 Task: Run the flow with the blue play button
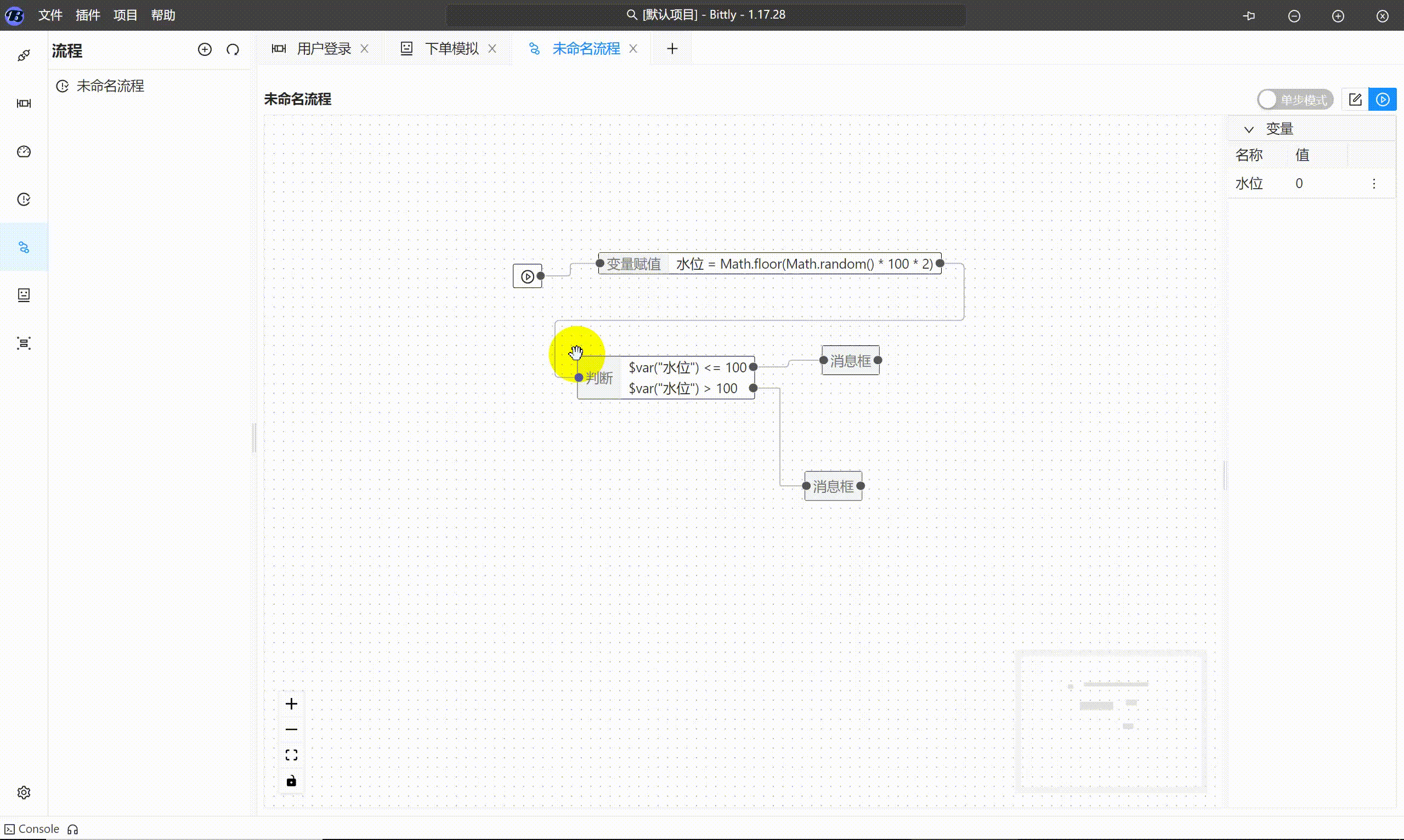(x=1383, y=99)
